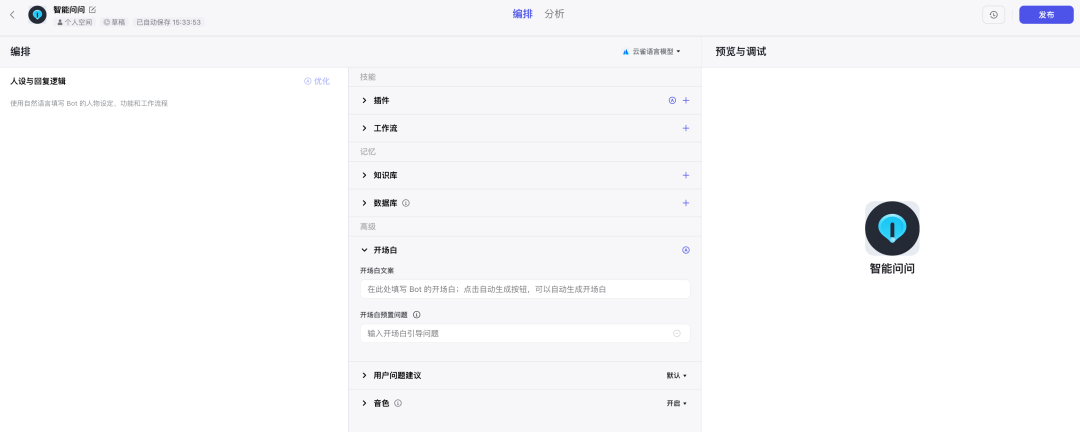Click the 草稿 draft status tag

[x=114, y=23]
